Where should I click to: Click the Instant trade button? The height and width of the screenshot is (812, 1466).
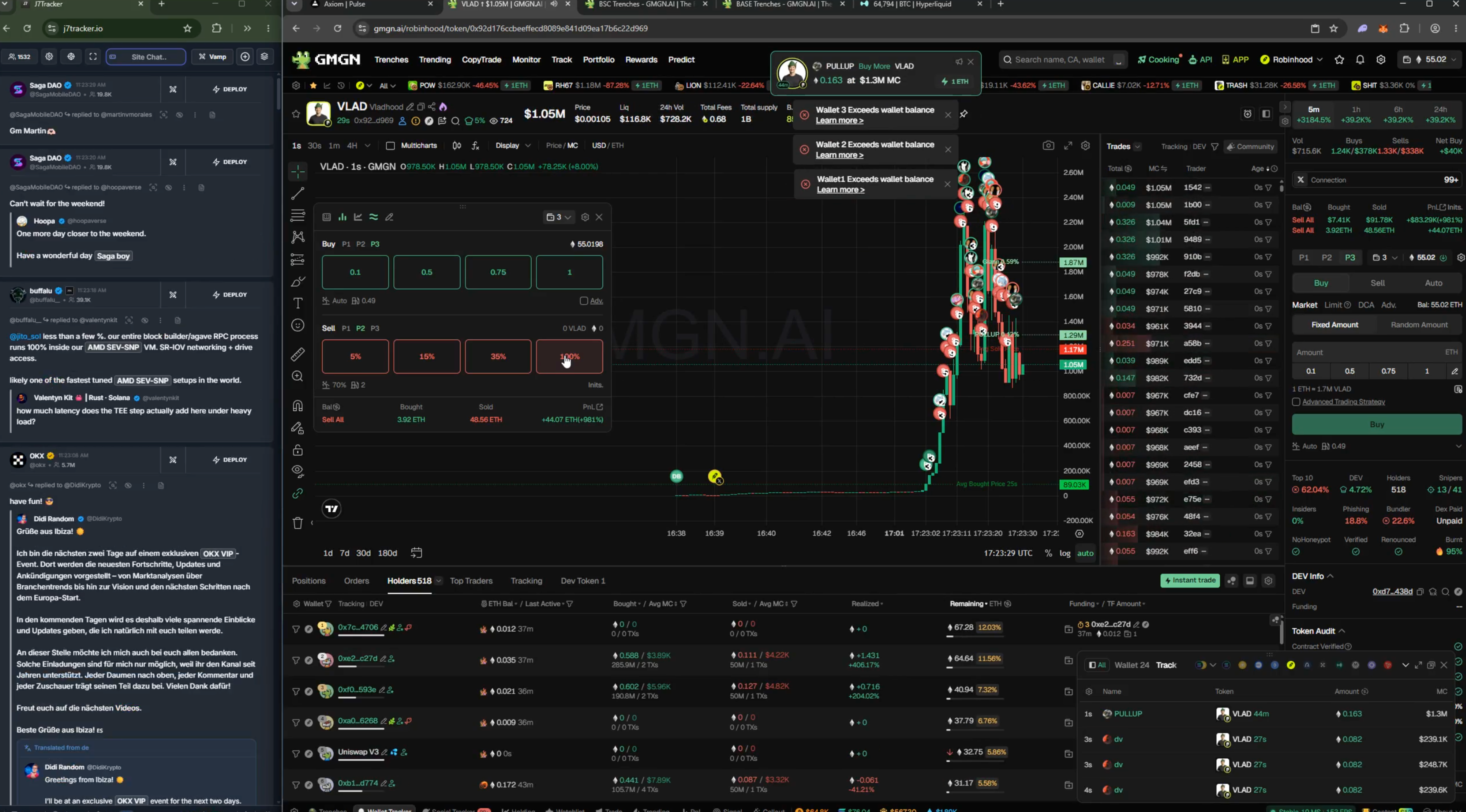[1190, 580]
